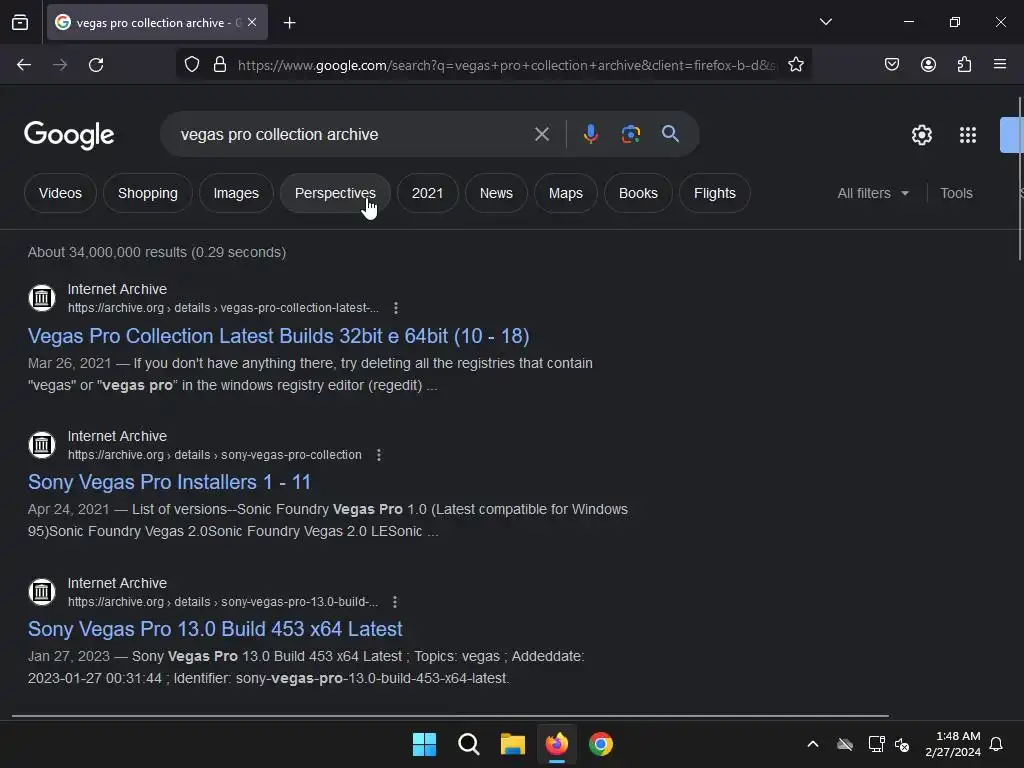Switch to Books results
This screenshot has height=768, width=1024.
[x=638, y=193]
